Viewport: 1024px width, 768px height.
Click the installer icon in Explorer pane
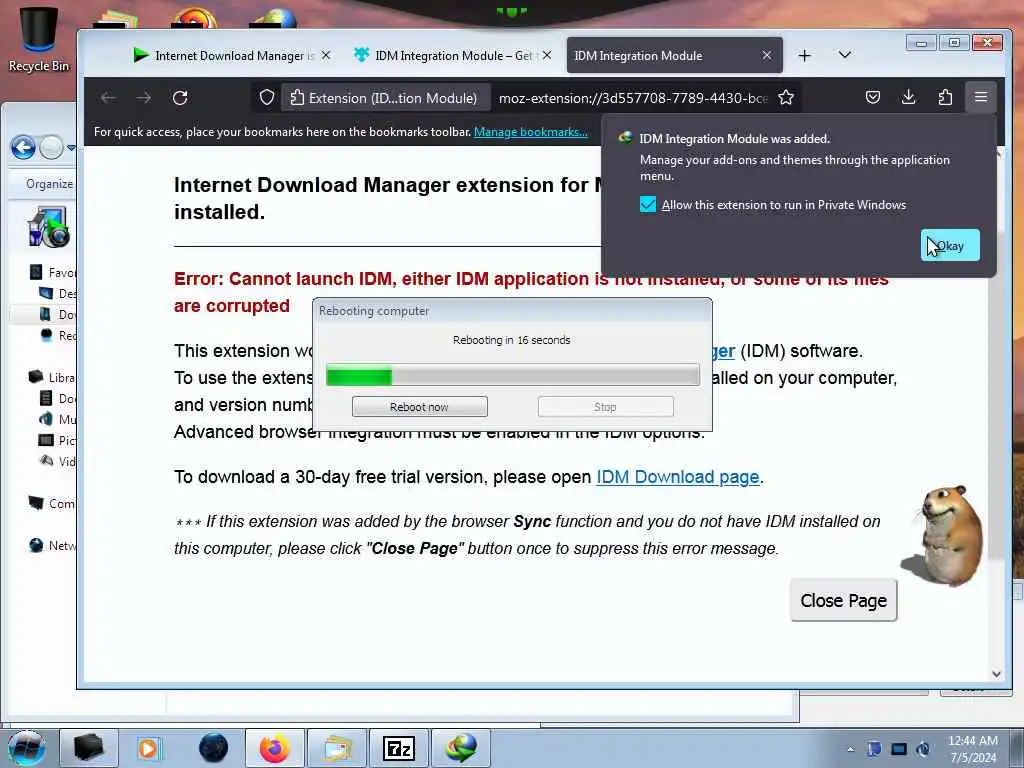click(48, 227)
